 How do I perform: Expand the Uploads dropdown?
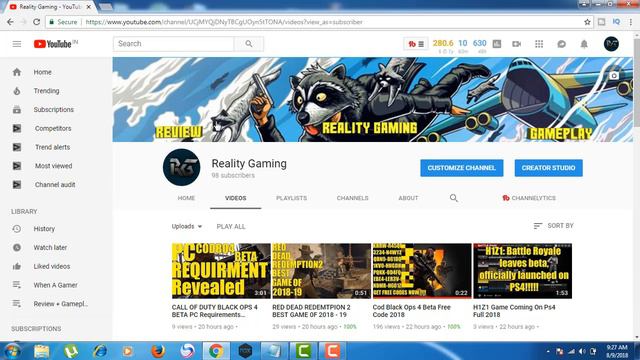[x=187, y=227]
